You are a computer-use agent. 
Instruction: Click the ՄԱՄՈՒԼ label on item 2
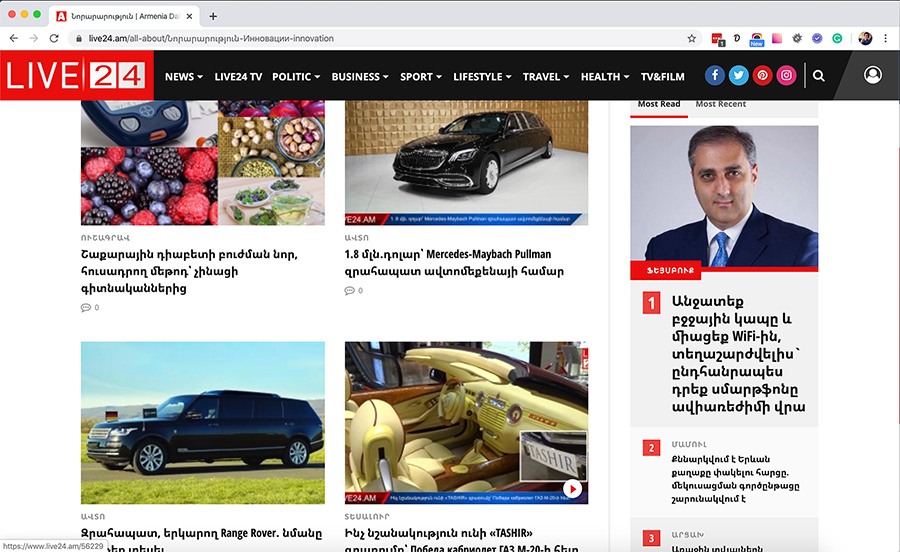689,444
